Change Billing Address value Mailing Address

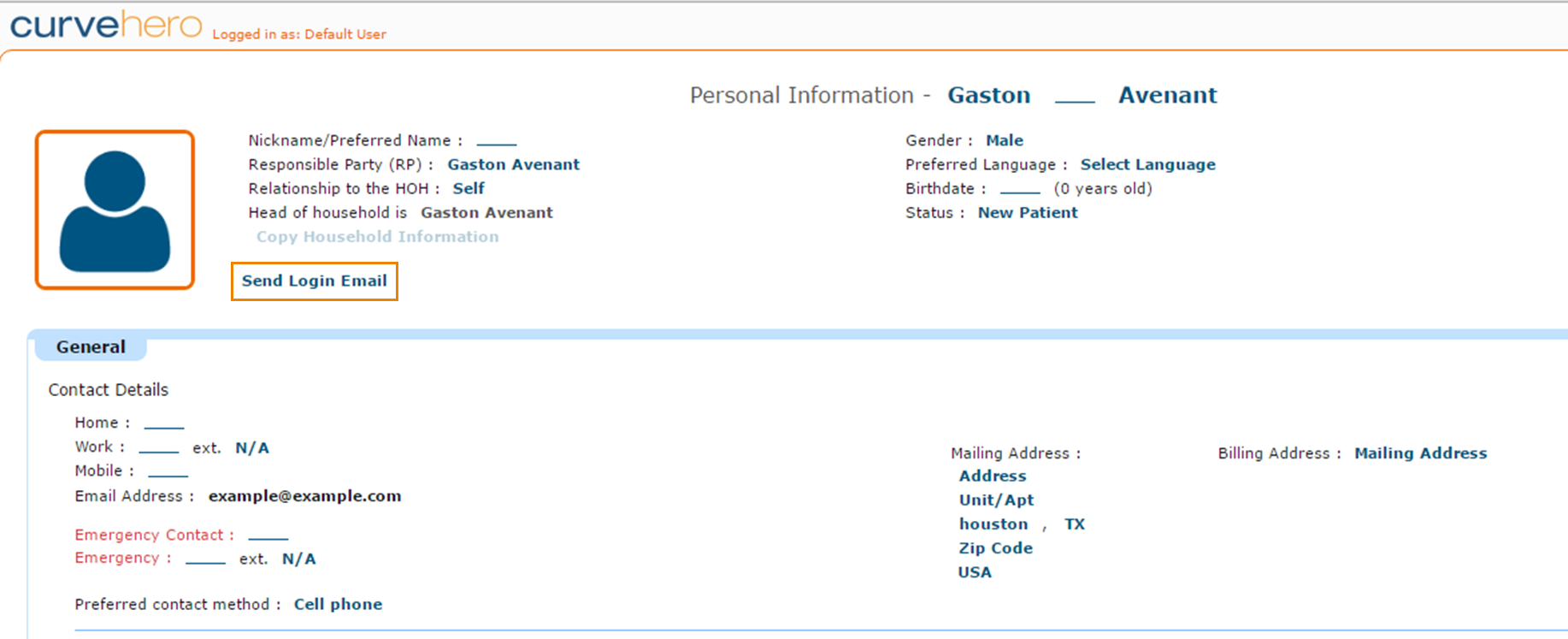click(x=1420, y=453)
